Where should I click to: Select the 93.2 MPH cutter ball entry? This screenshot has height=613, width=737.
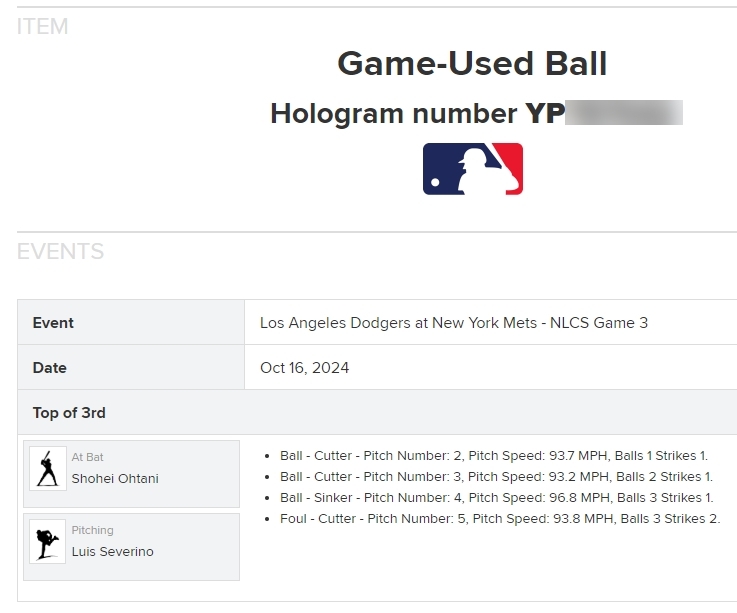point(496,477)
